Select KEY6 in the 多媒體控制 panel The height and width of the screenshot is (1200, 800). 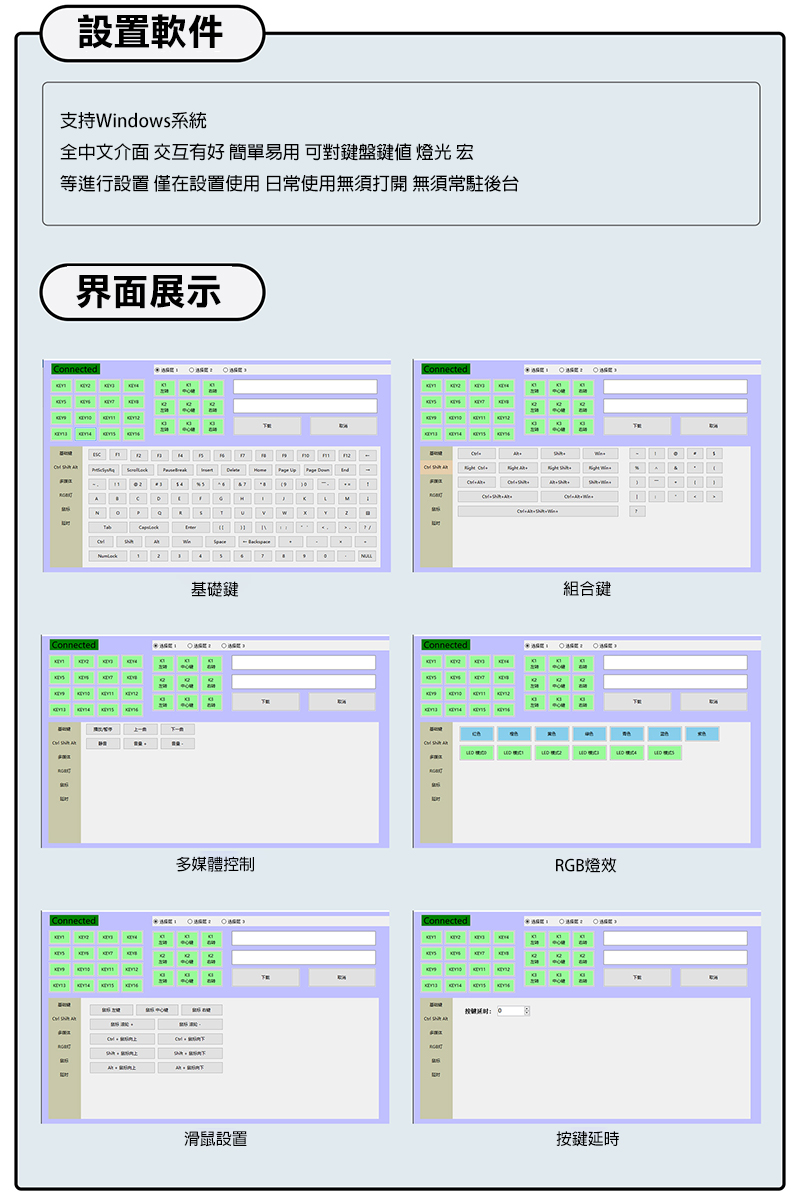(x=86, y=677)
